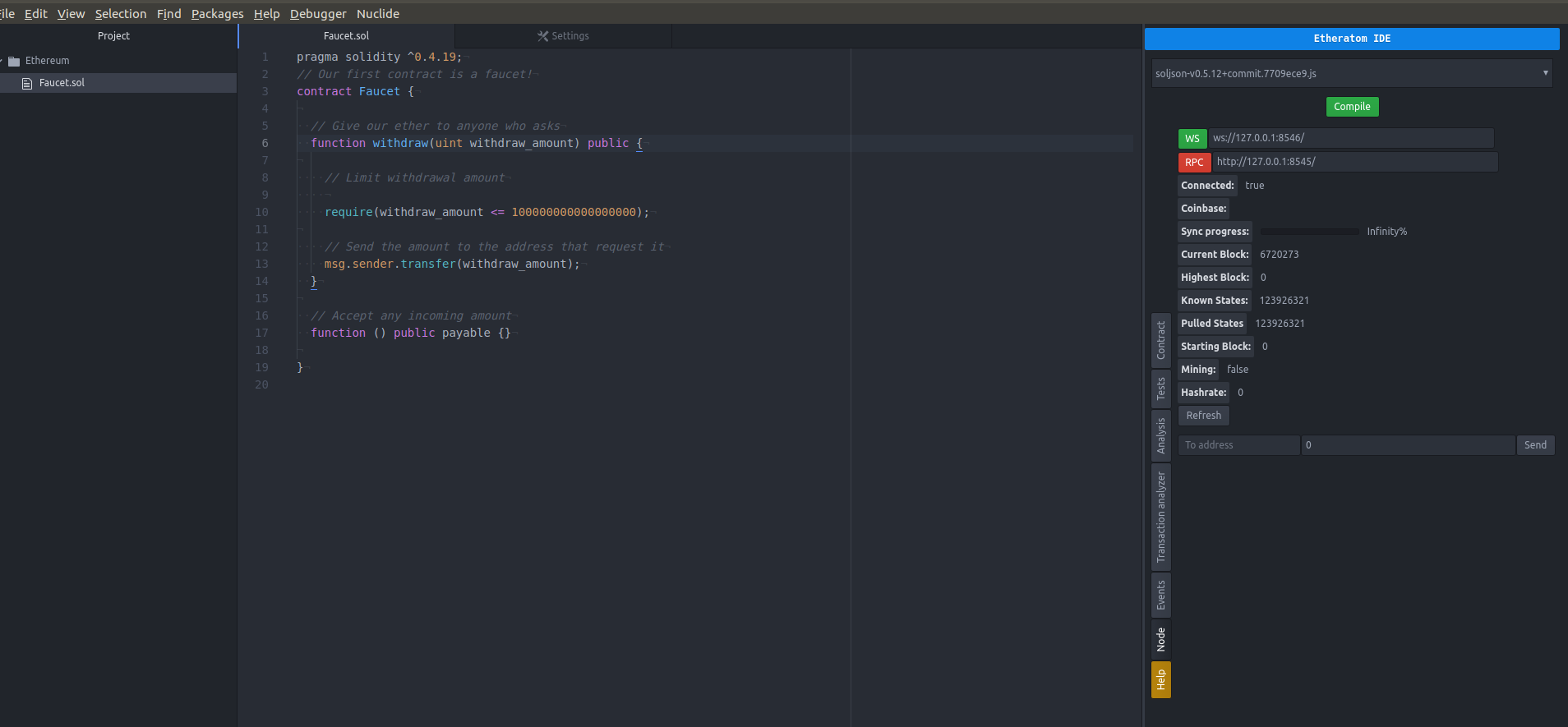1568x727 pixels.
Task: Select Faucet.sol in the project tree
Action: click(x=118, y=83)
